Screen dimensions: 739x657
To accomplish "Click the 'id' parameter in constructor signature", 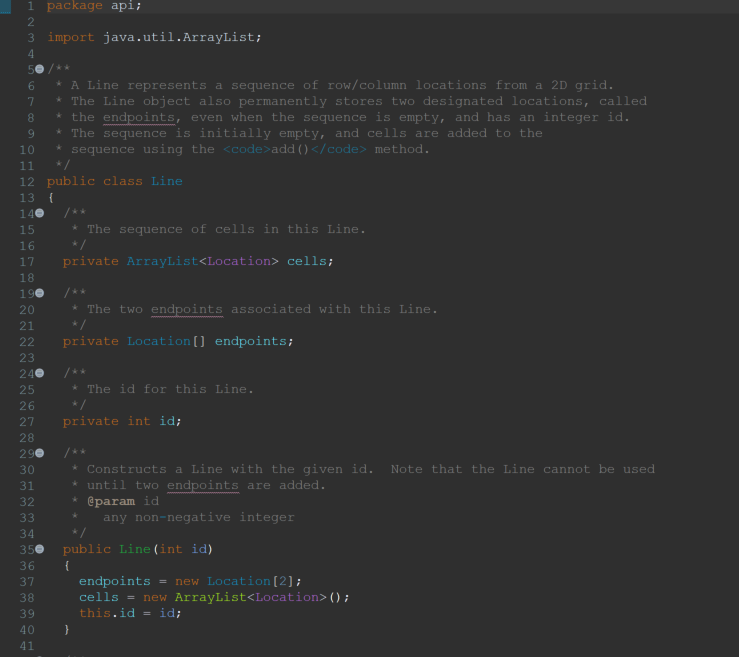I will point(199,549).
